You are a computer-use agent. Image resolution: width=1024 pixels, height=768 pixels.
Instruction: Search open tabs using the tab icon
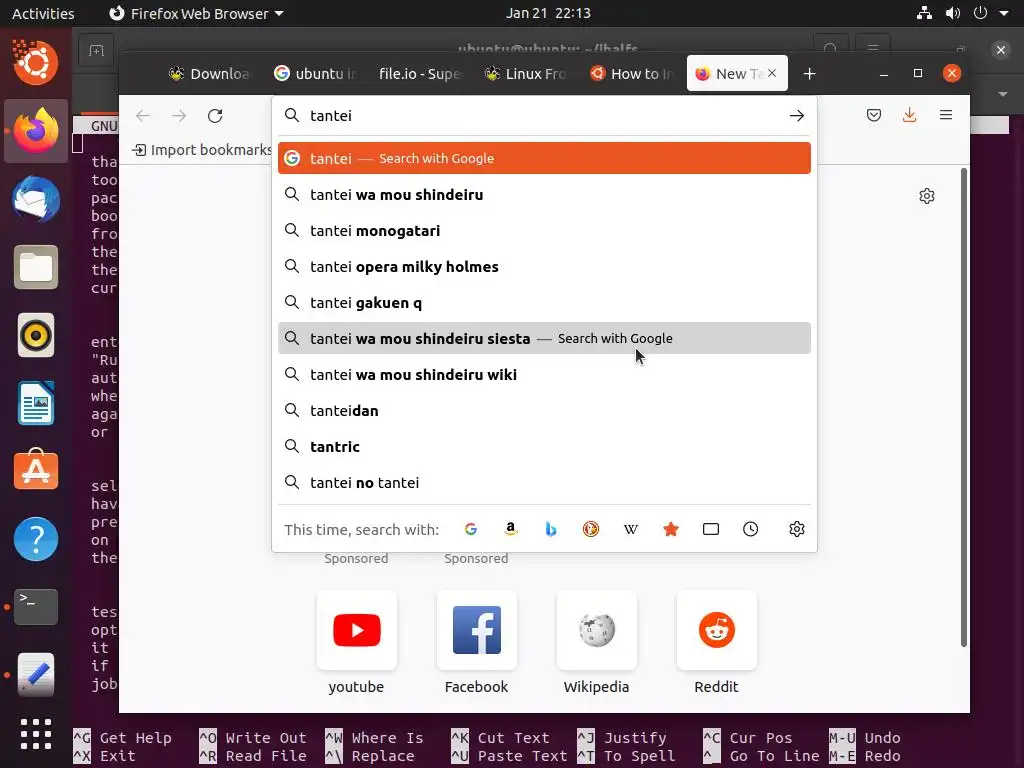711,529
